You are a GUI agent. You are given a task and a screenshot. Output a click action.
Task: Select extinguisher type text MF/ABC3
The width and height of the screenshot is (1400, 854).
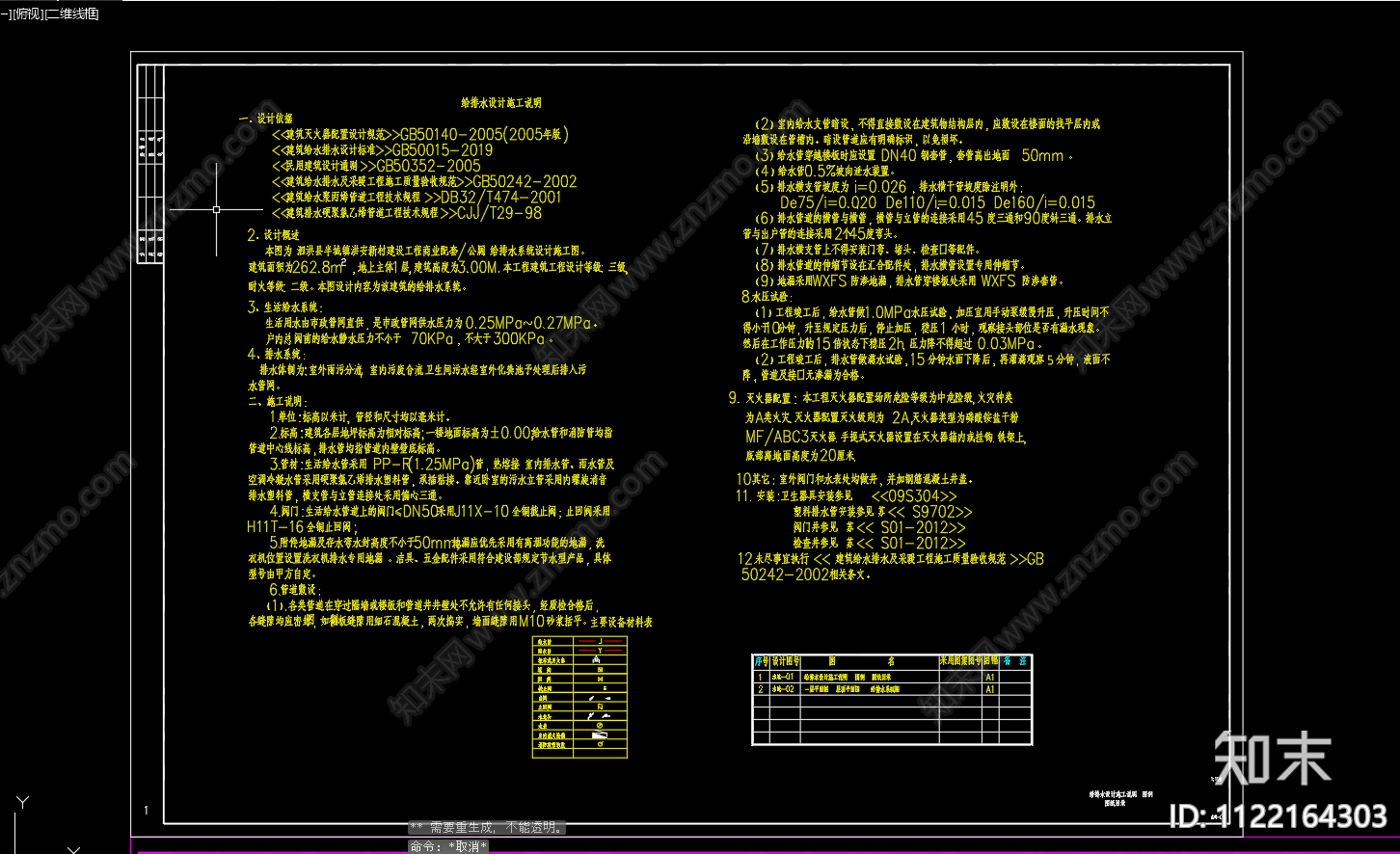pyautogui.click(x=776, y=437)
